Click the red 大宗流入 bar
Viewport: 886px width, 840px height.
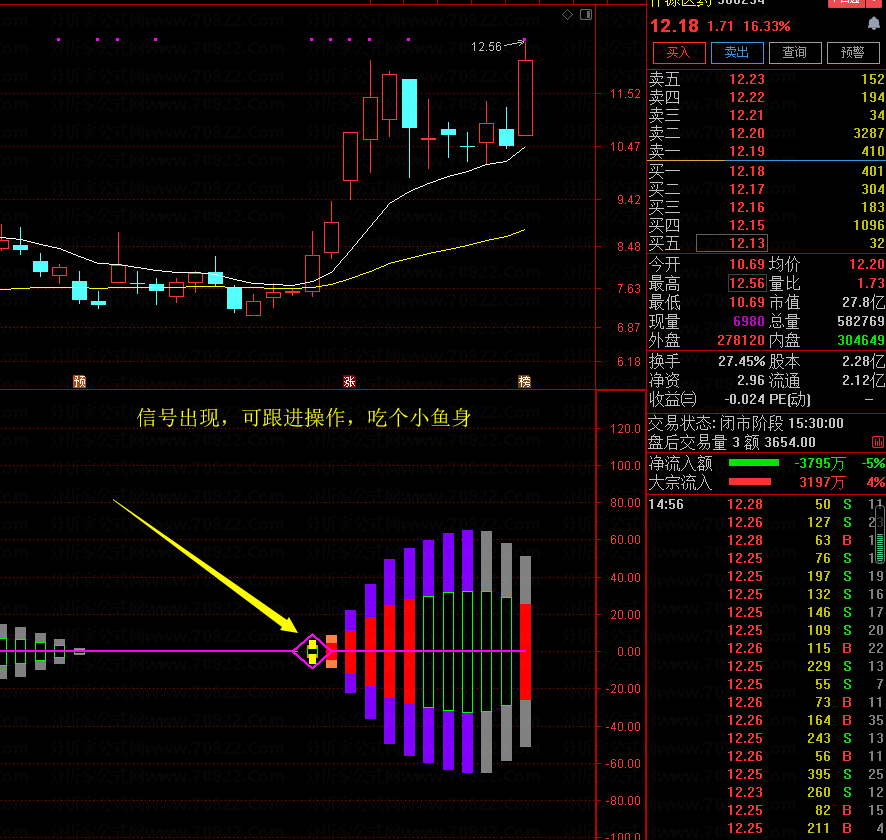point(750,482)
